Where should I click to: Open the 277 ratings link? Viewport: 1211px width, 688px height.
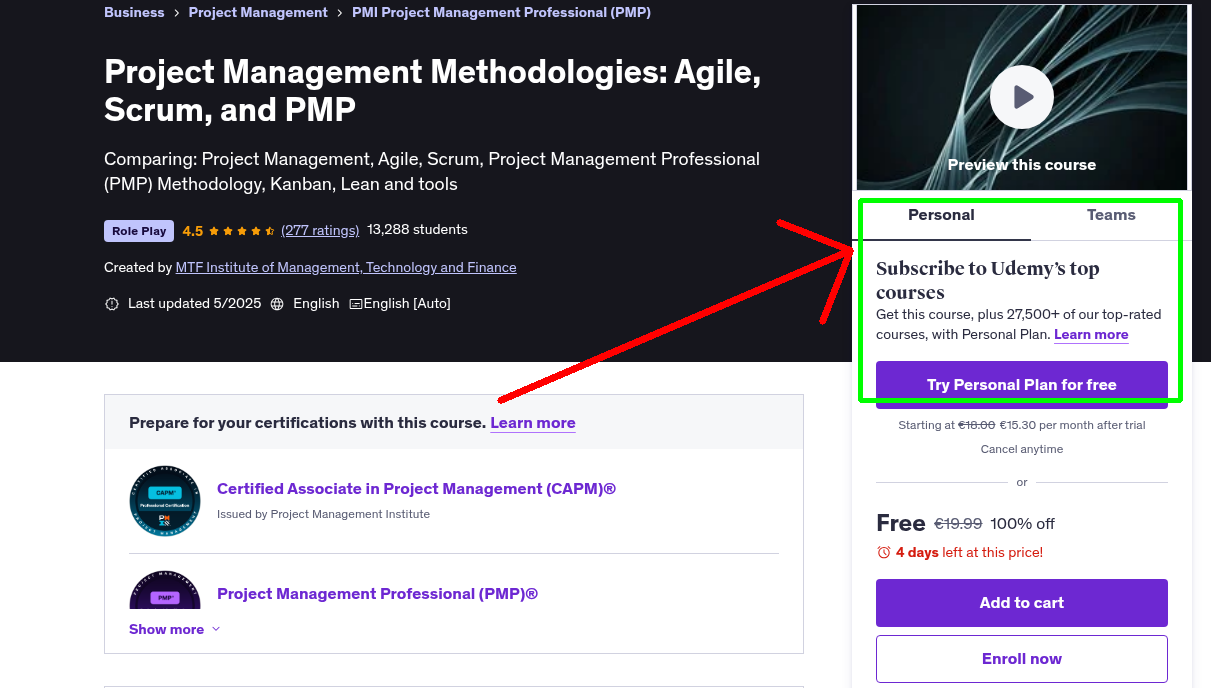point(320,230)
